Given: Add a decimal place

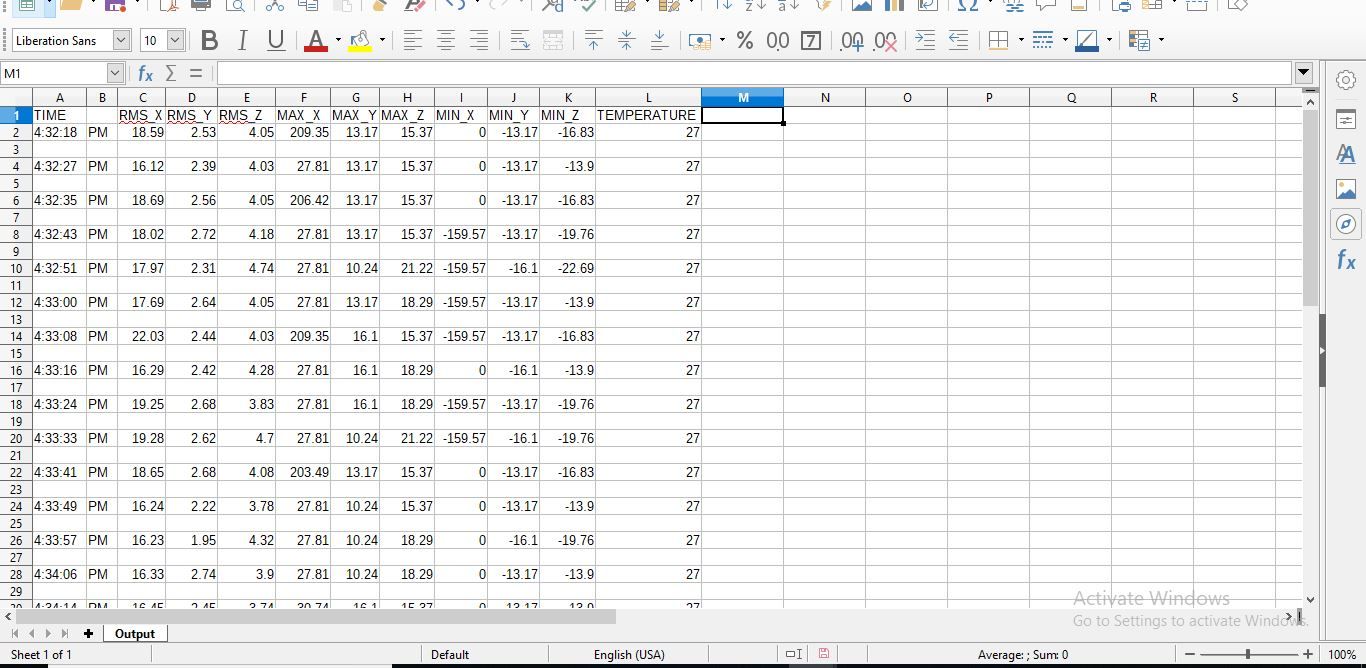Looking at the screenshot, I should click(x=852, y=41).
